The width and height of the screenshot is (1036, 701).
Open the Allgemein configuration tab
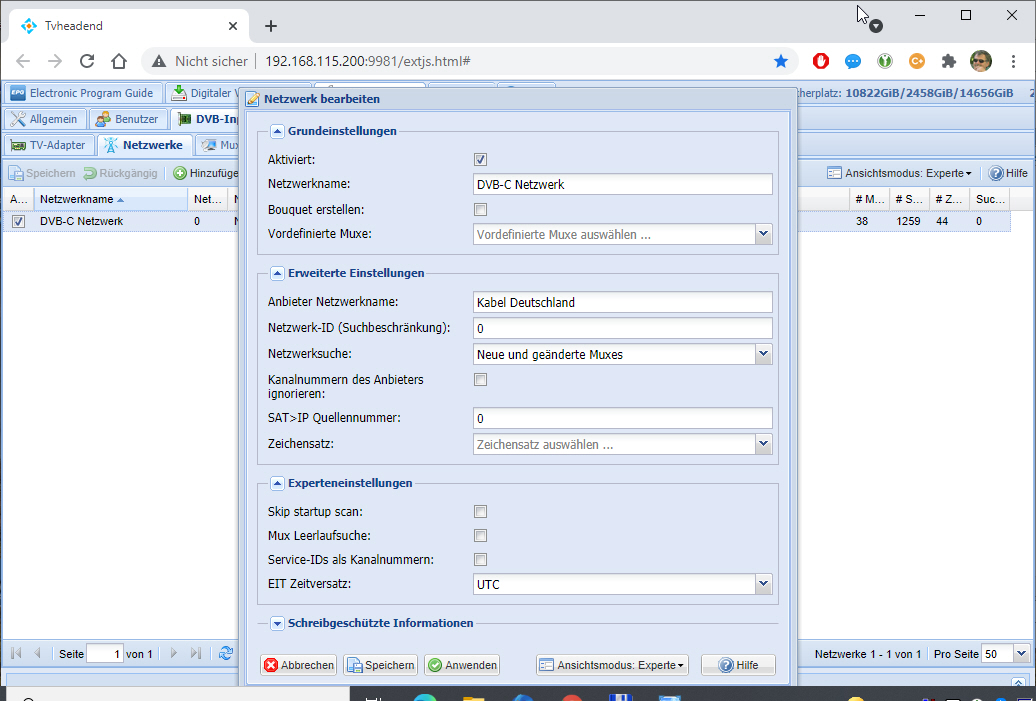45,119
